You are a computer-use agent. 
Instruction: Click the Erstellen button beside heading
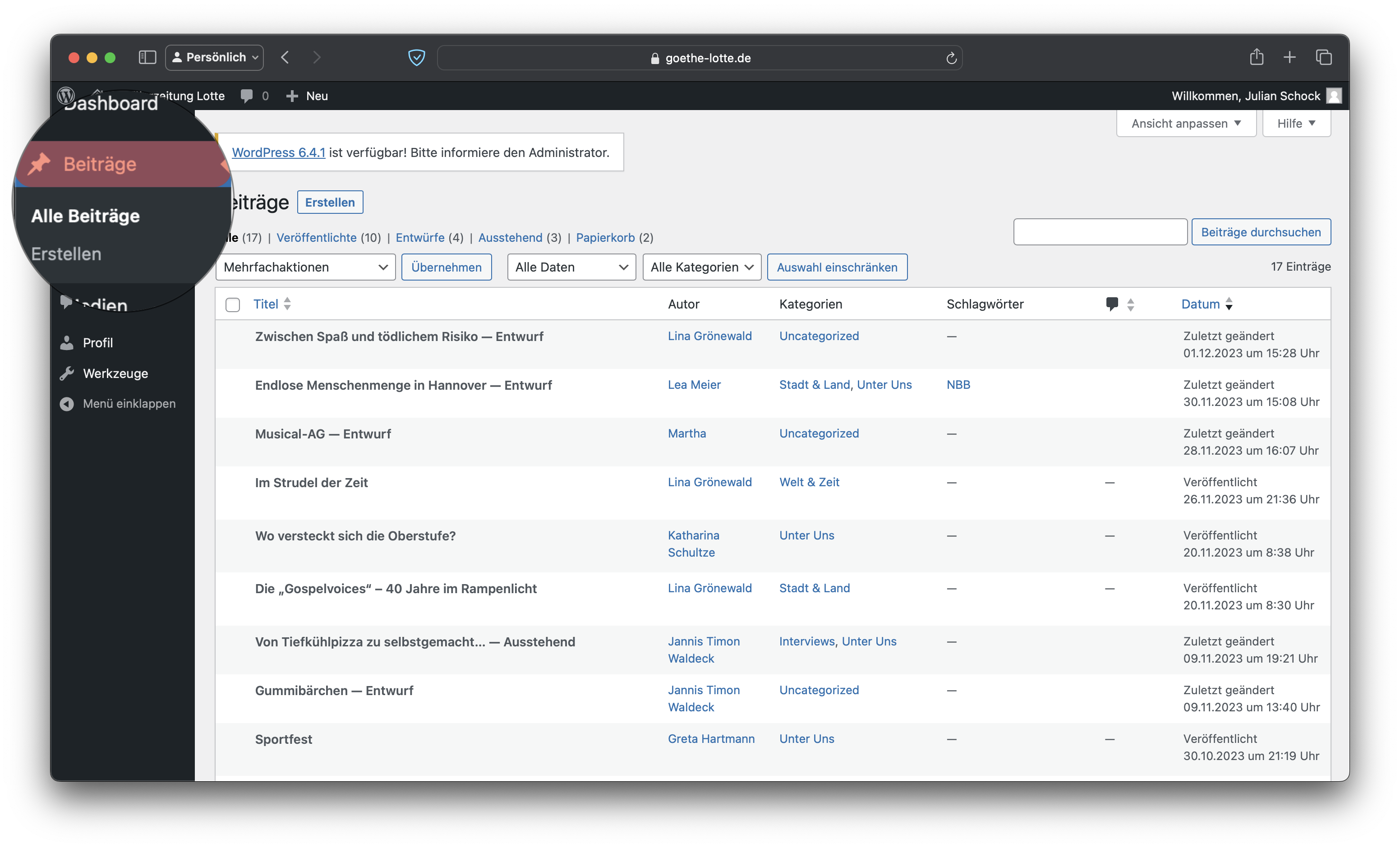(330, 203)
